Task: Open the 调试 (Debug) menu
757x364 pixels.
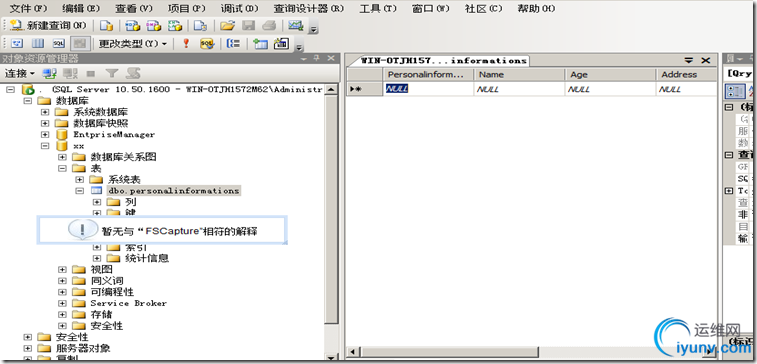Action: click(239, 8)
